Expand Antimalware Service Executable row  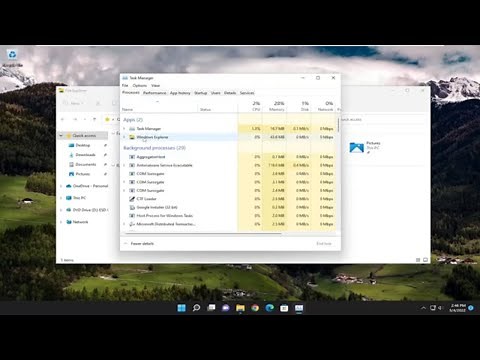(124, 165)
